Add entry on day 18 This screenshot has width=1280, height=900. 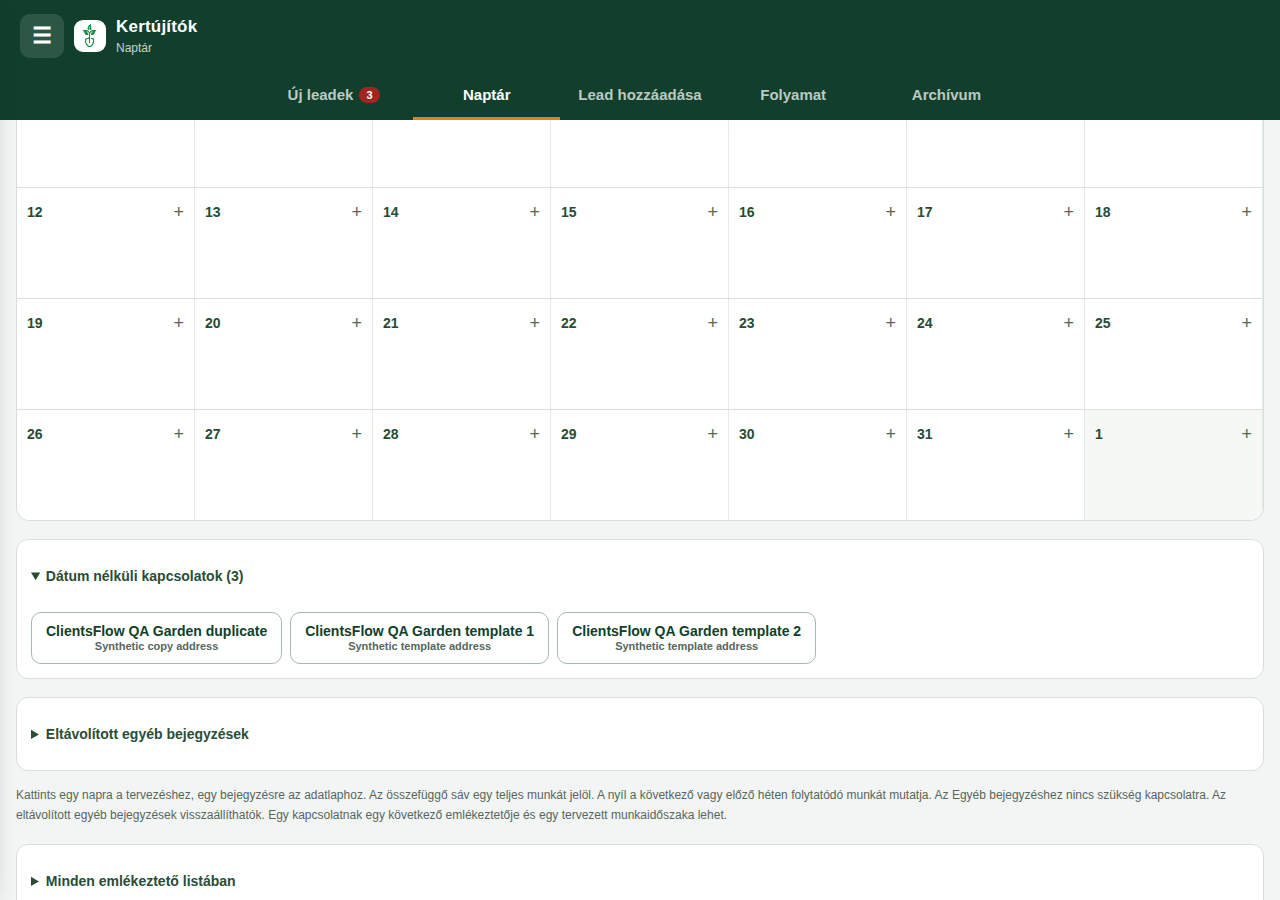click(1247, 212)
